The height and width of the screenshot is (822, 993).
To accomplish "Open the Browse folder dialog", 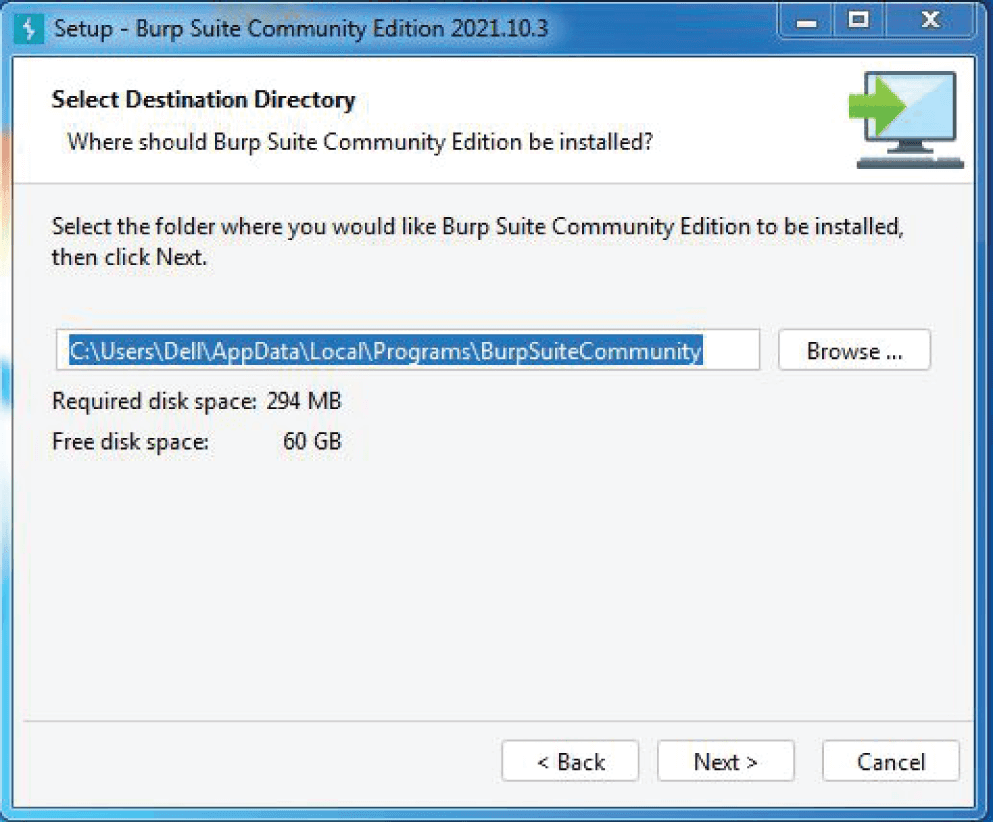I will [x=854, y=351].
